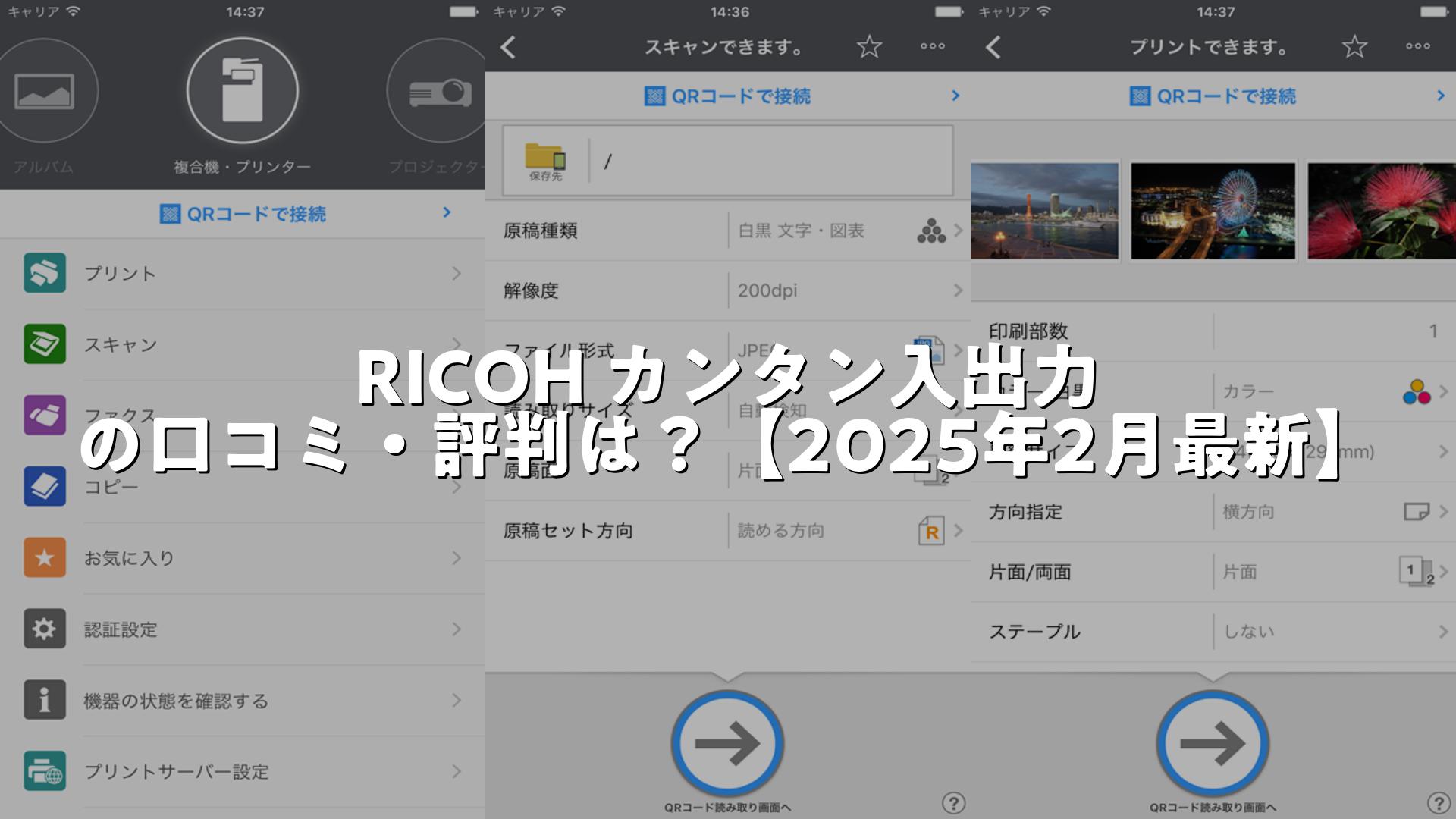Open the スキャン menu icon
1456x819 pixels.
click(45, 344)
